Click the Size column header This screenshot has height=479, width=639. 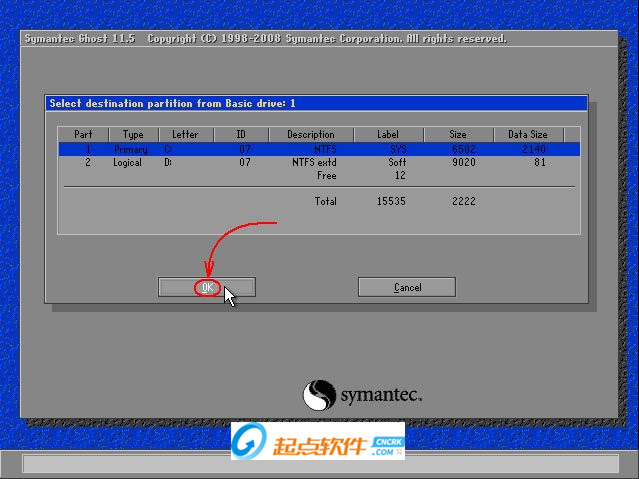(458, 135)
